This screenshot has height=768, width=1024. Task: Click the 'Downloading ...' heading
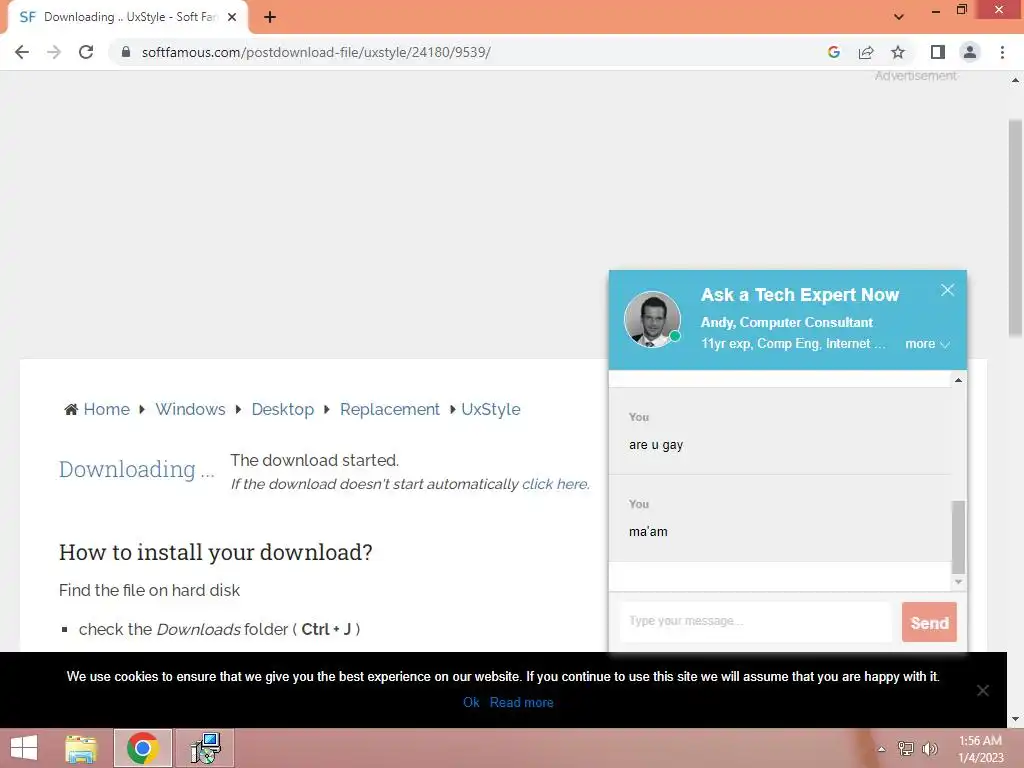tap(136, 470)
